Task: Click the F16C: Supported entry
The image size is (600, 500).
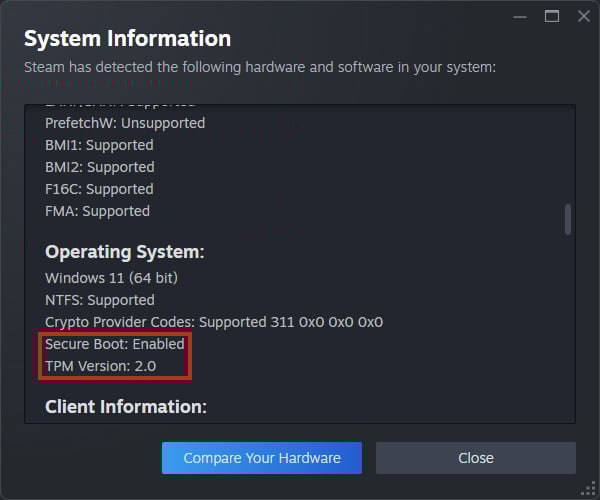Action: 100,189
